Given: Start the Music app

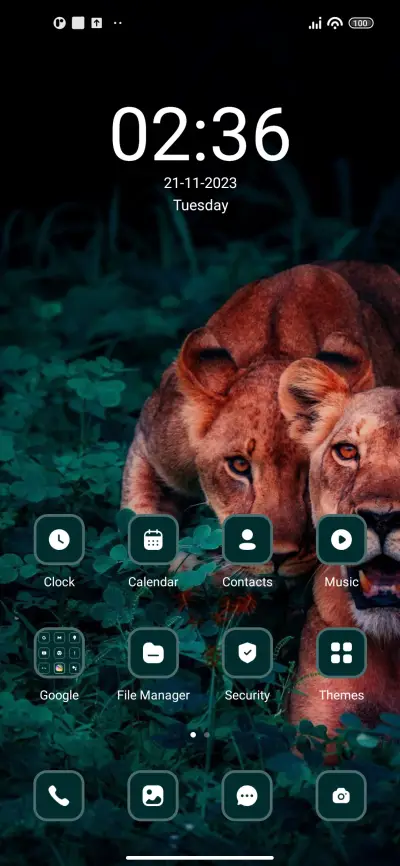Looking at the screenshot, I should (x=341, y=540).
